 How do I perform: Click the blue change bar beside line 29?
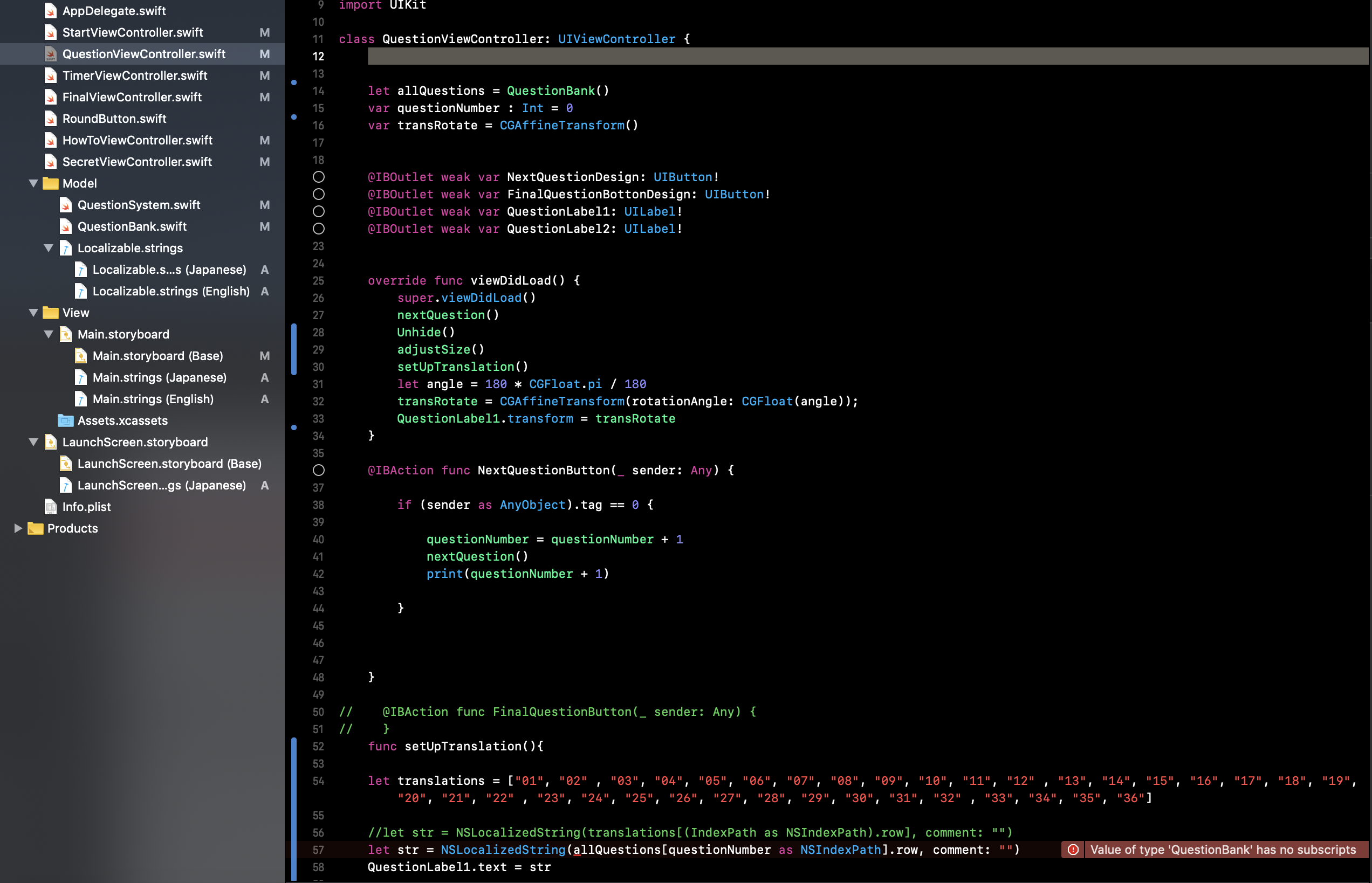pos(294,350)
